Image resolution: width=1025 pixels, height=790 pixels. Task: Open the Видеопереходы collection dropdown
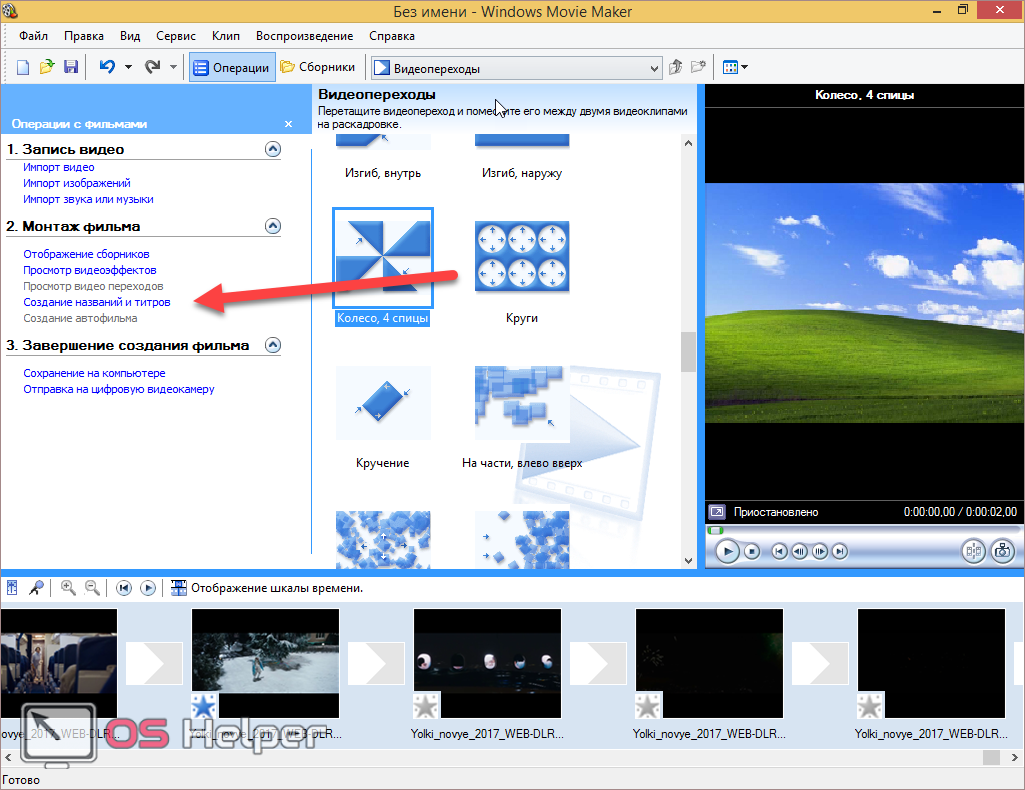coord(655,69)
